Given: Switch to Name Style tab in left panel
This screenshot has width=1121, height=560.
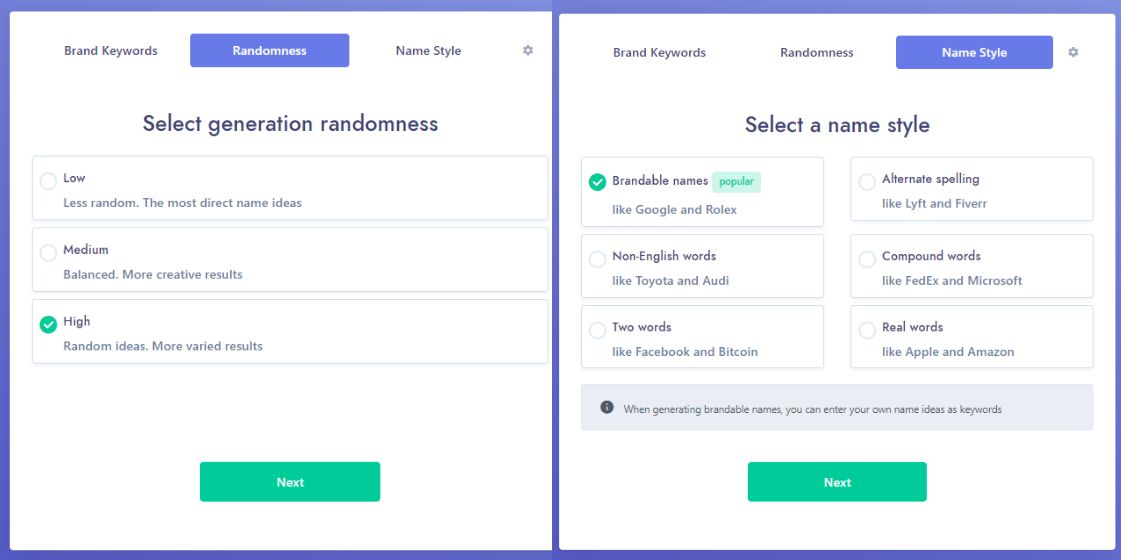Looking at the screenshot, I should click(428, 51).
